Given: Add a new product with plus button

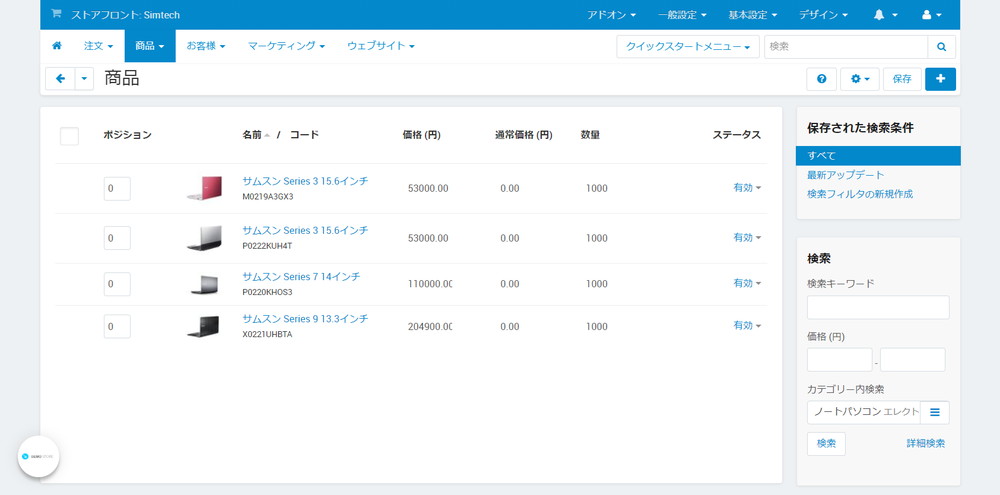Looking at the screenshot, I should click(x=940, y=79).
